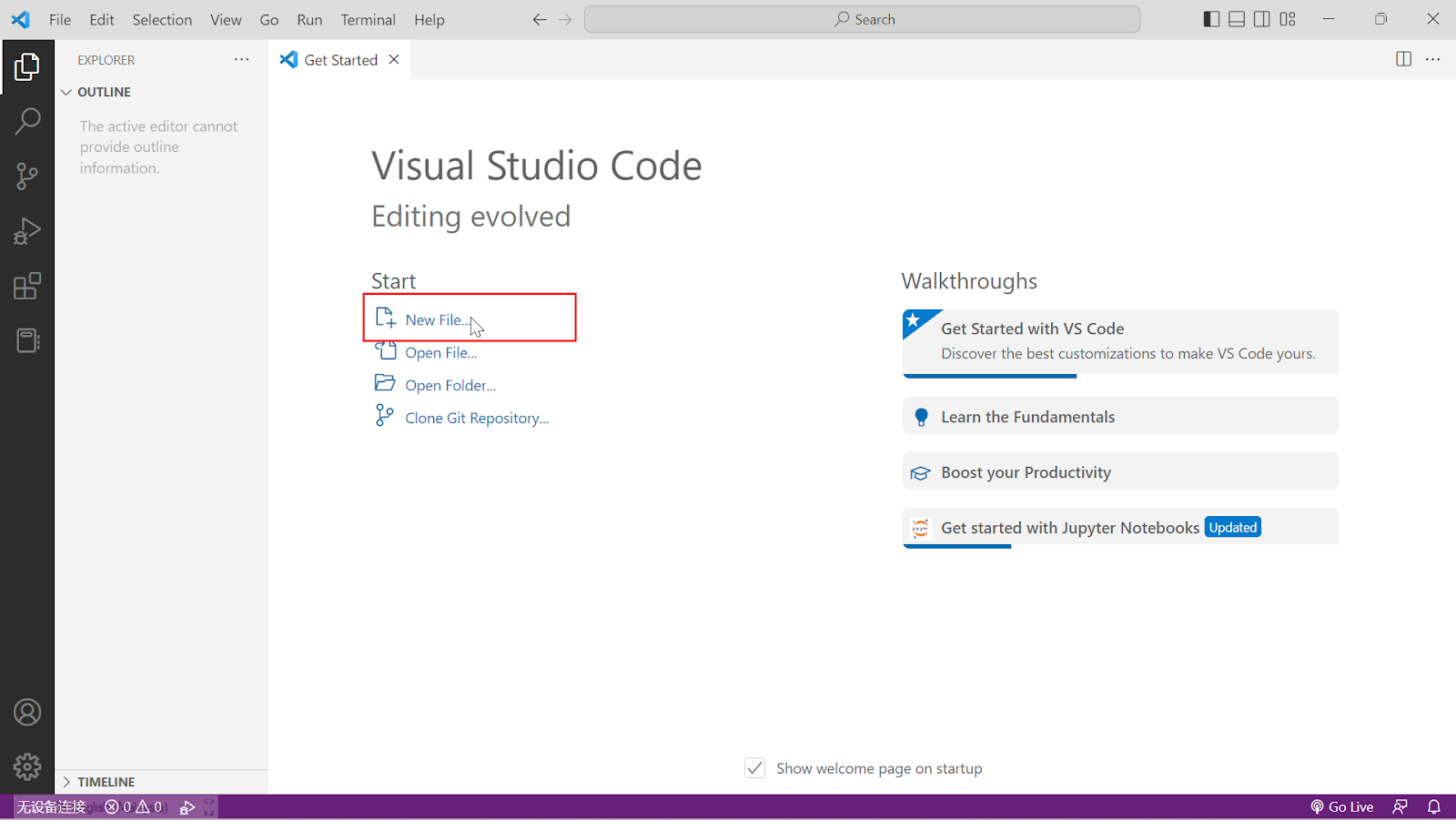
Task: Uncheck Show welcome page on startup
Action: (754, 767)
